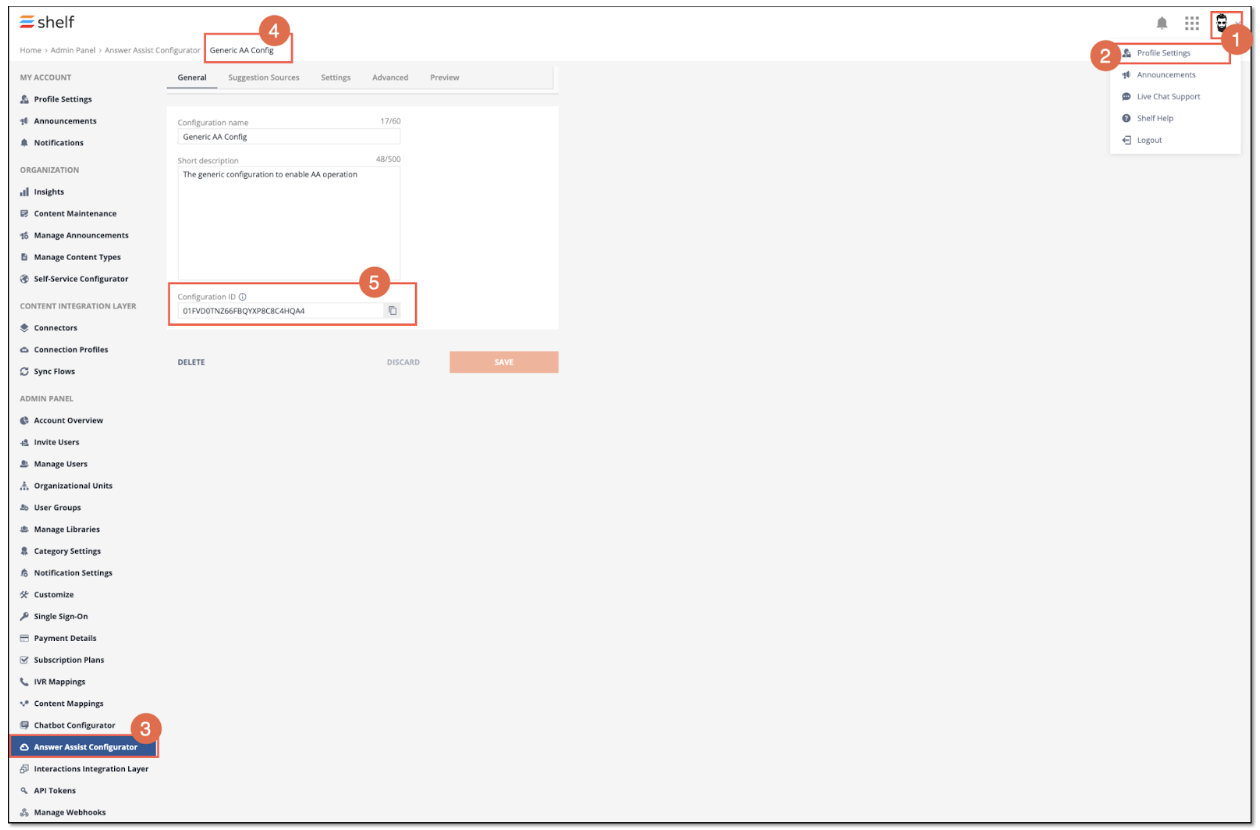Open Notifications in the My Account sidebar section

[x=59, y=143]
